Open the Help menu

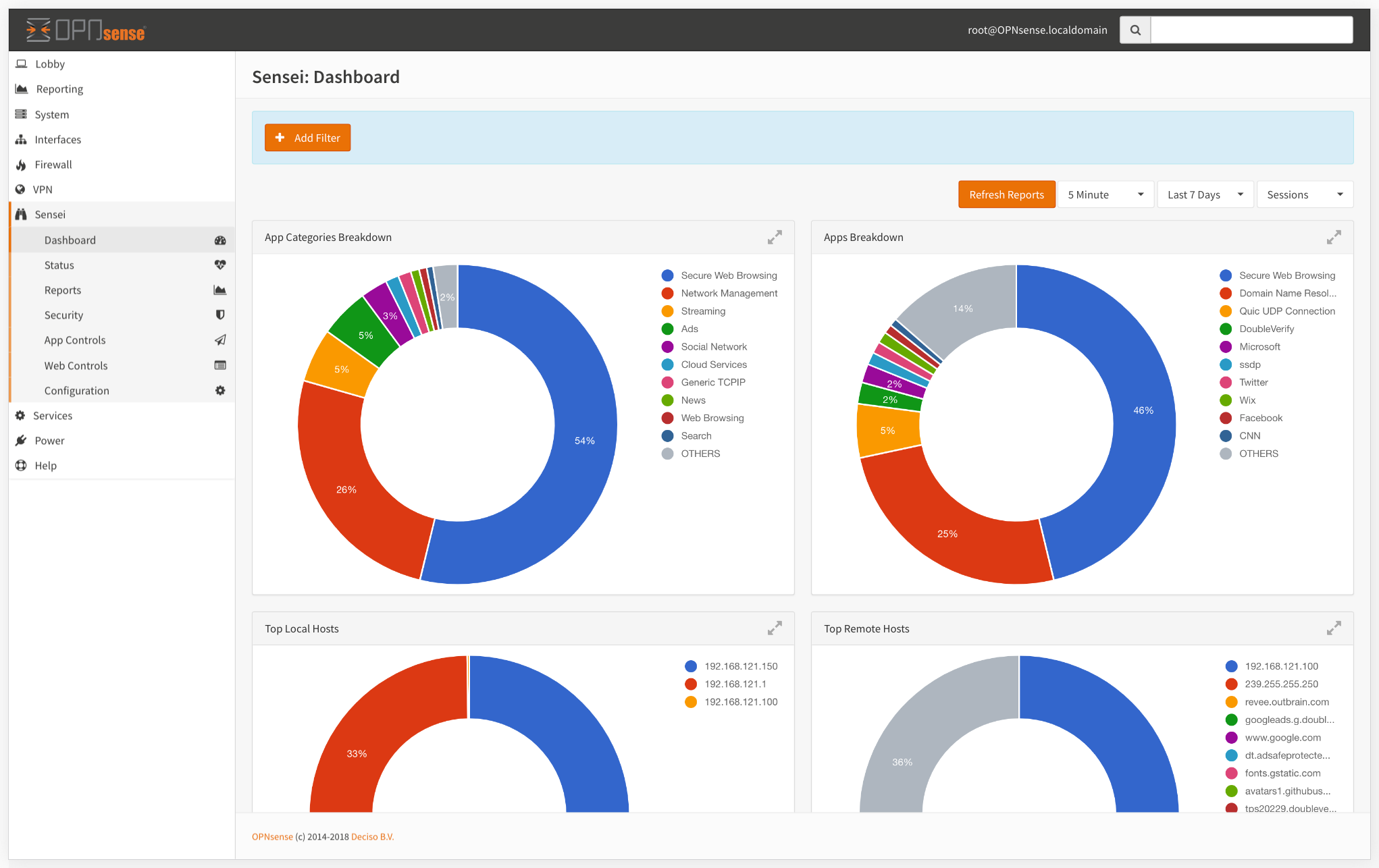[122, 465]
